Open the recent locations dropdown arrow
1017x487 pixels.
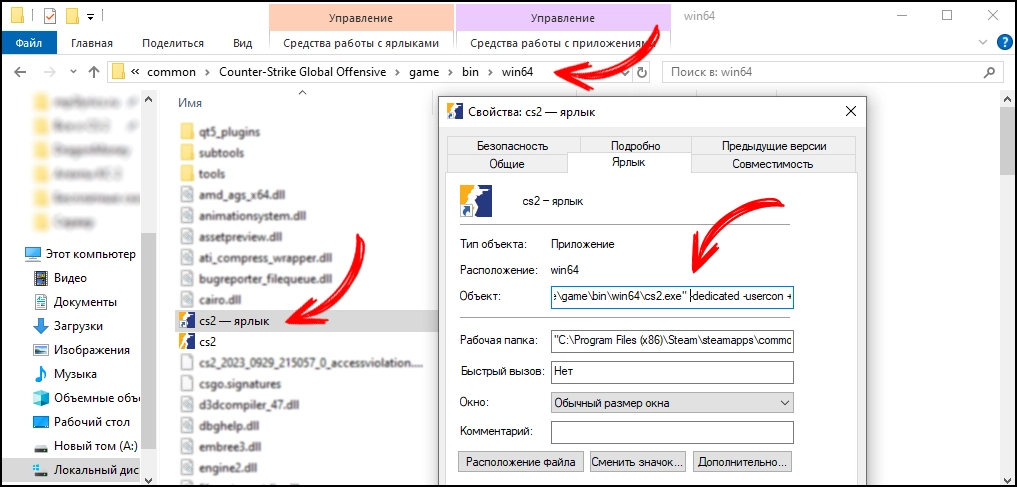(73, 72)
